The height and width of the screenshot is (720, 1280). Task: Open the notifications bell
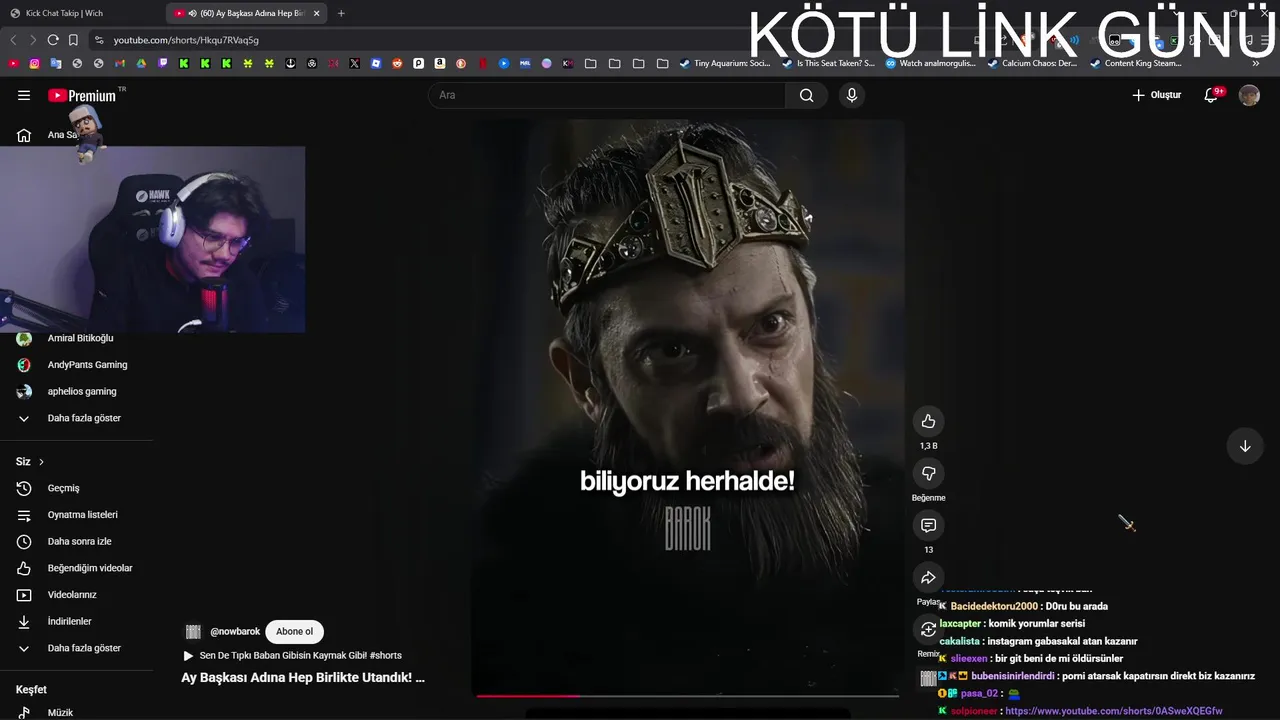tap(1211, 95)
